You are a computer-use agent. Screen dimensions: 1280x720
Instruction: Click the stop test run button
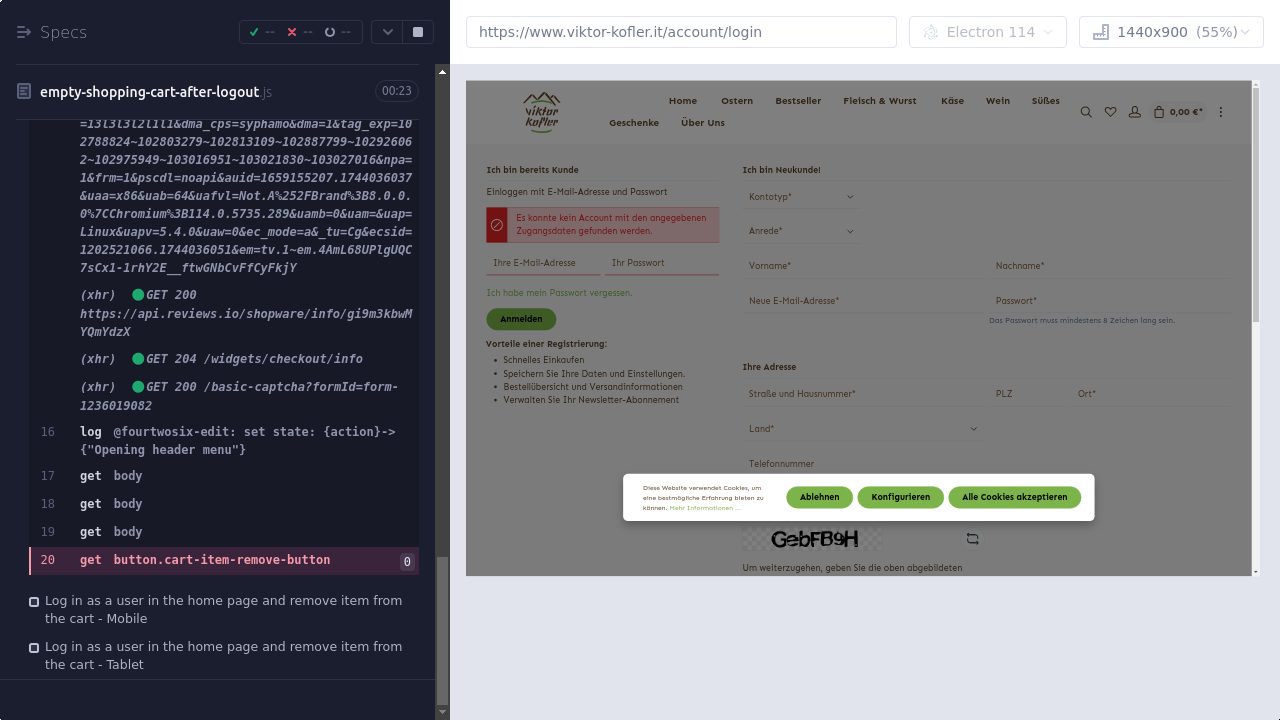point(418,32)
